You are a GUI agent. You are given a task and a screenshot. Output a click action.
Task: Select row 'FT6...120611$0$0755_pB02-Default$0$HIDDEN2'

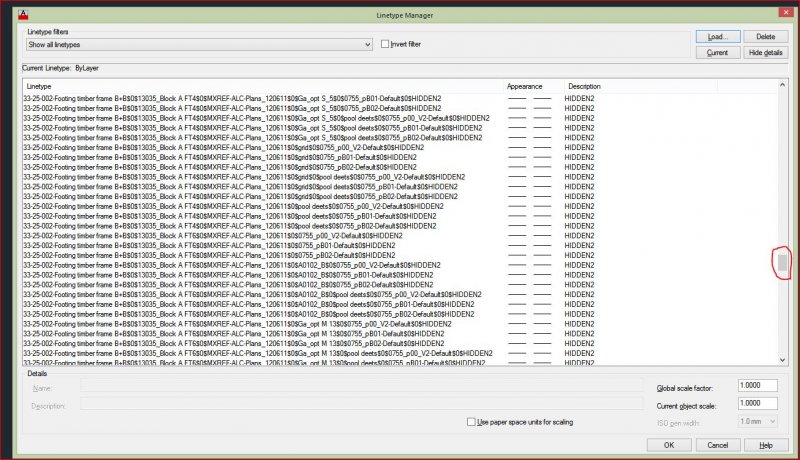pos(401,255)
